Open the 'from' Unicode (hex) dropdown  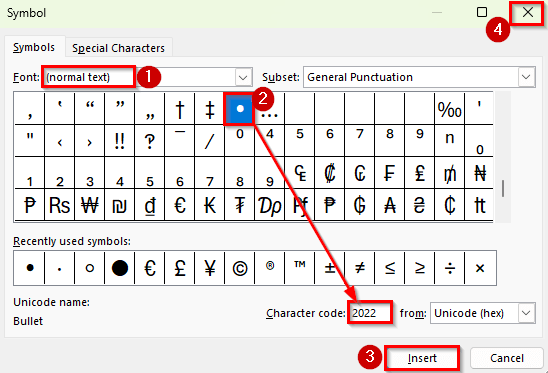(526, 313)
